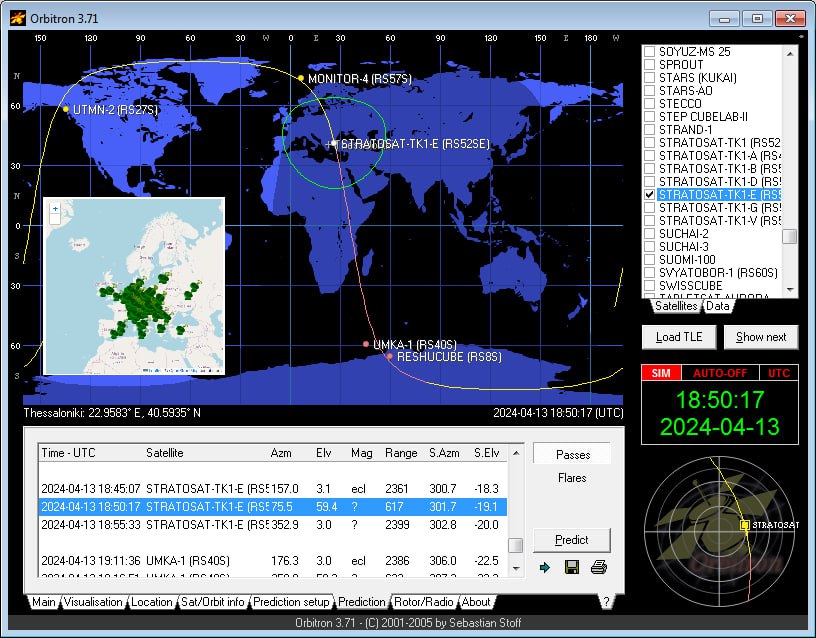
Task: Open the Data tab under satellite list
Action: pyautogui.click(x=717, y=306)
